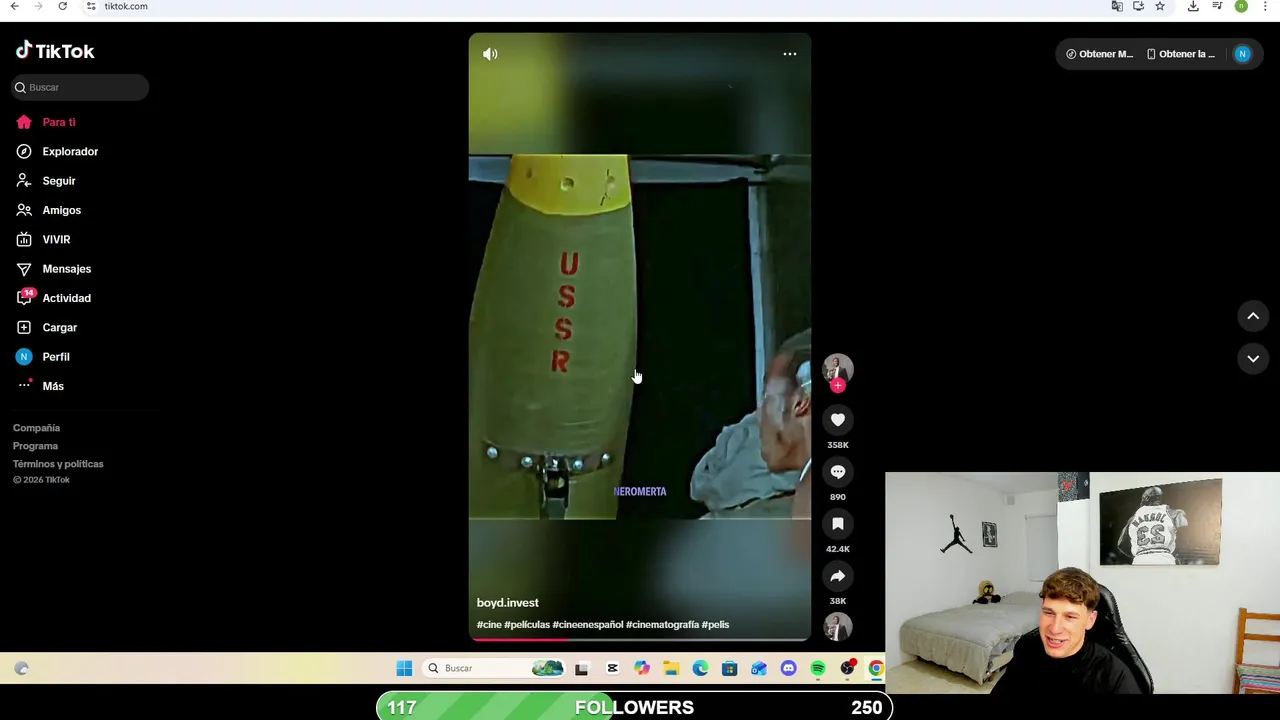The image size is (1280, 720).
Task: Click the #cineenespañol hashtag
Action: point(588,625)
